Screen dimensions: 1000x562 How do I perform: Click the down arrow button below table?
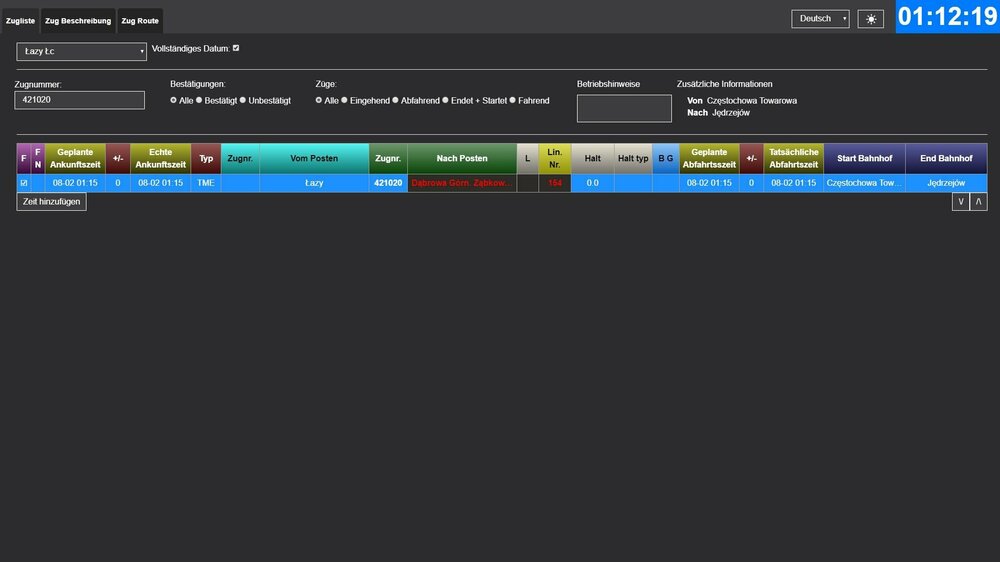point(960,202)
